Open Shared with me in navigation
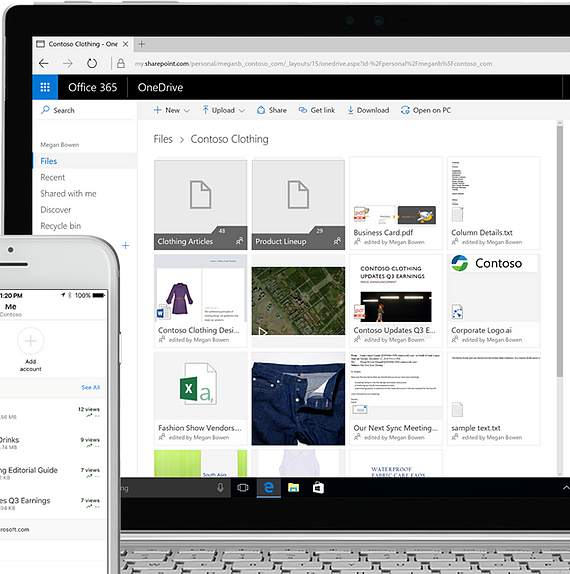This screenshot has width=570, height=574. coord(68,194)
